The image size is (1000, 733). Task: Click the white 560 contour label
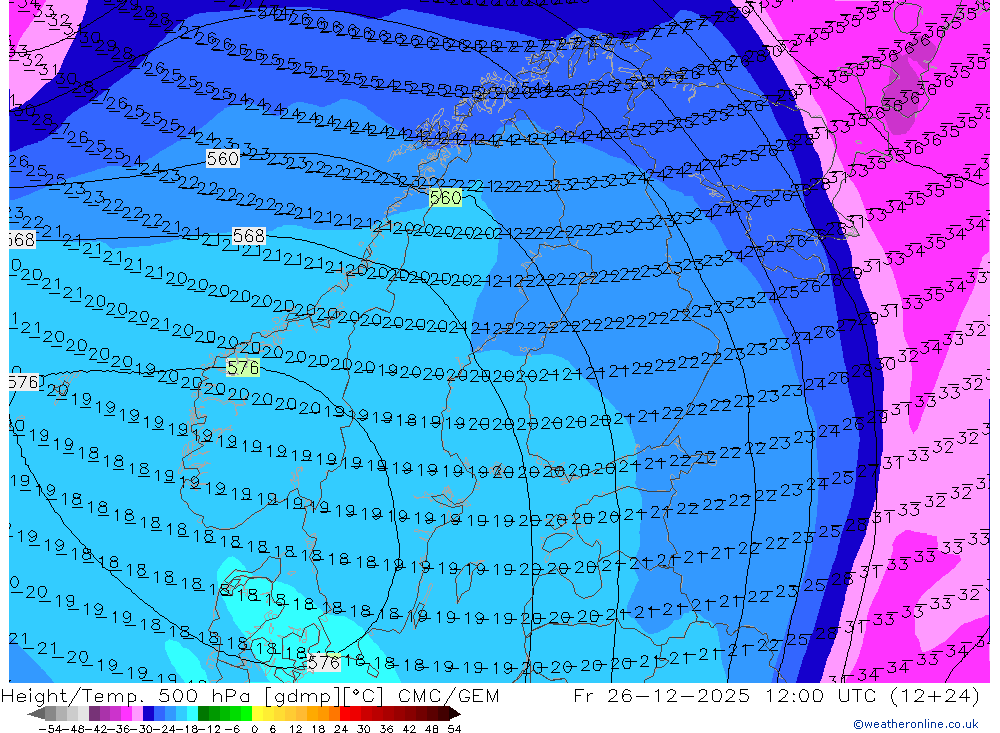click(223, 158)
